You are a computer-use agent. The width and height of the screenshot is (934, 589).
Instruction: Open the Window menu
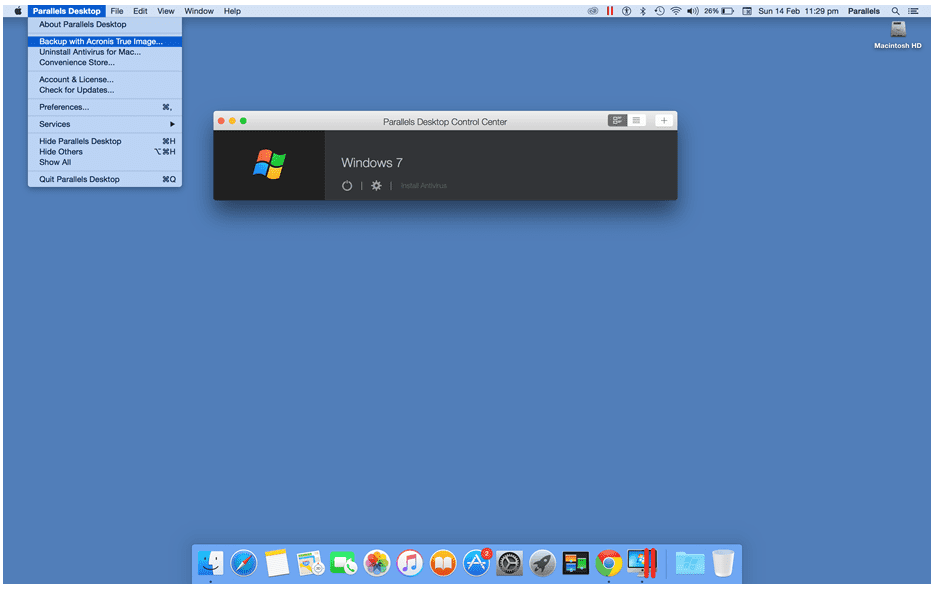click(x=199, y=11)
